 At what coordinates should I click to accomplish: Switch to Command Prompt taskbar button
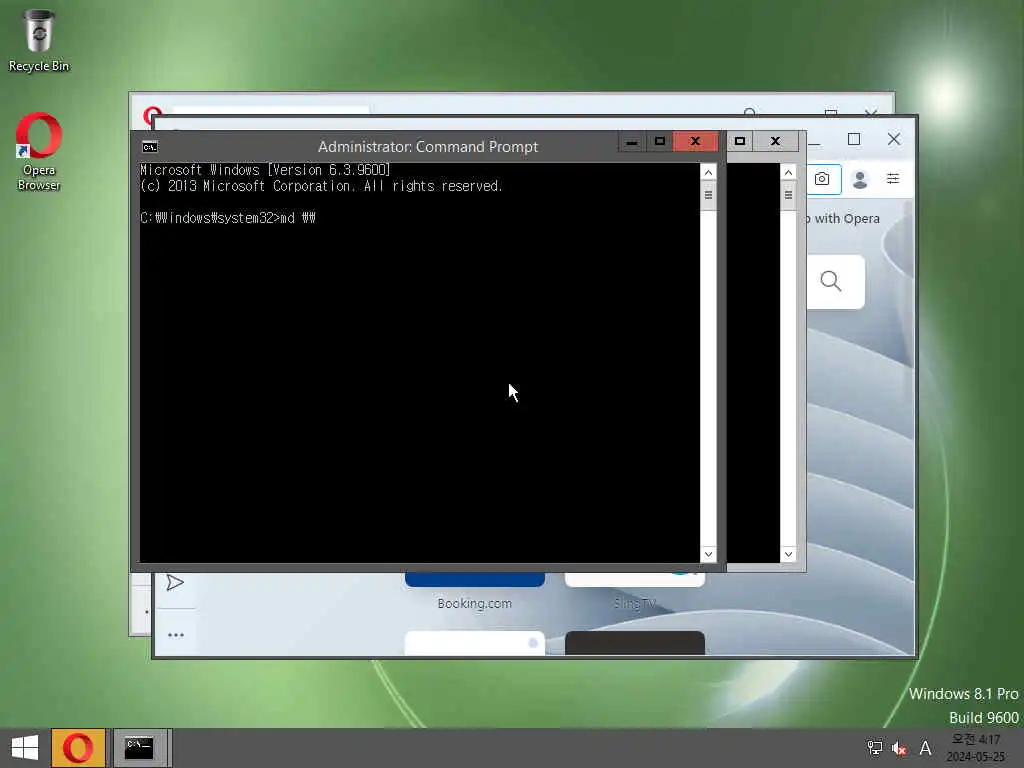tap(139, 748)
